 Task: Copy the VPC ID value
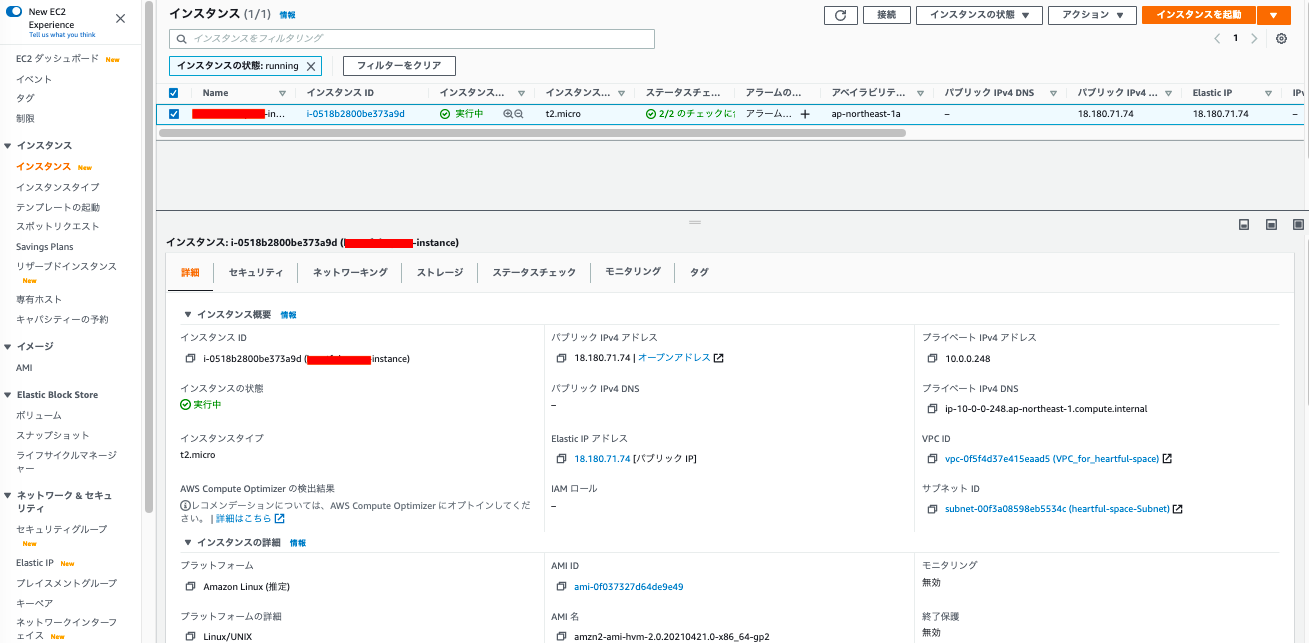[931, 459]
